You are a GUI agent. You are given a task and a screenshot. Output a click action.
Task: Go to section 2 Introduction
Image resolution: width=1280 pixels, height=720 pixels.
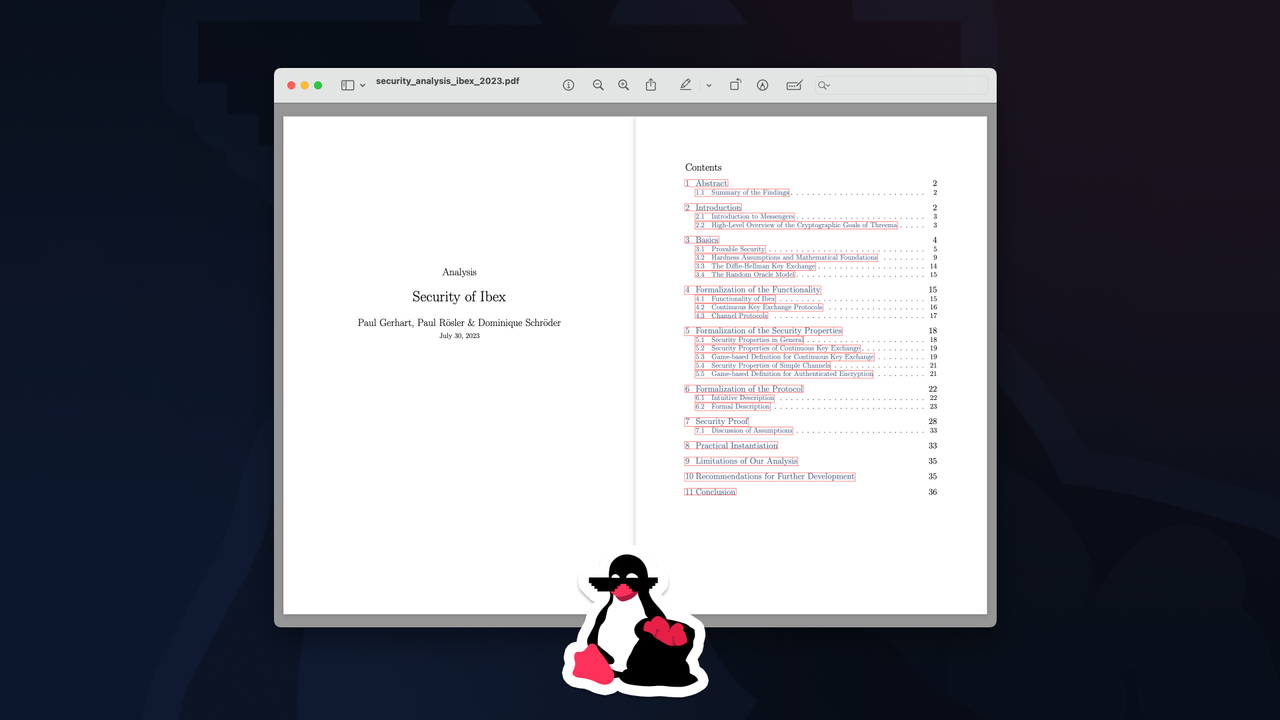(x=713, y=207)
